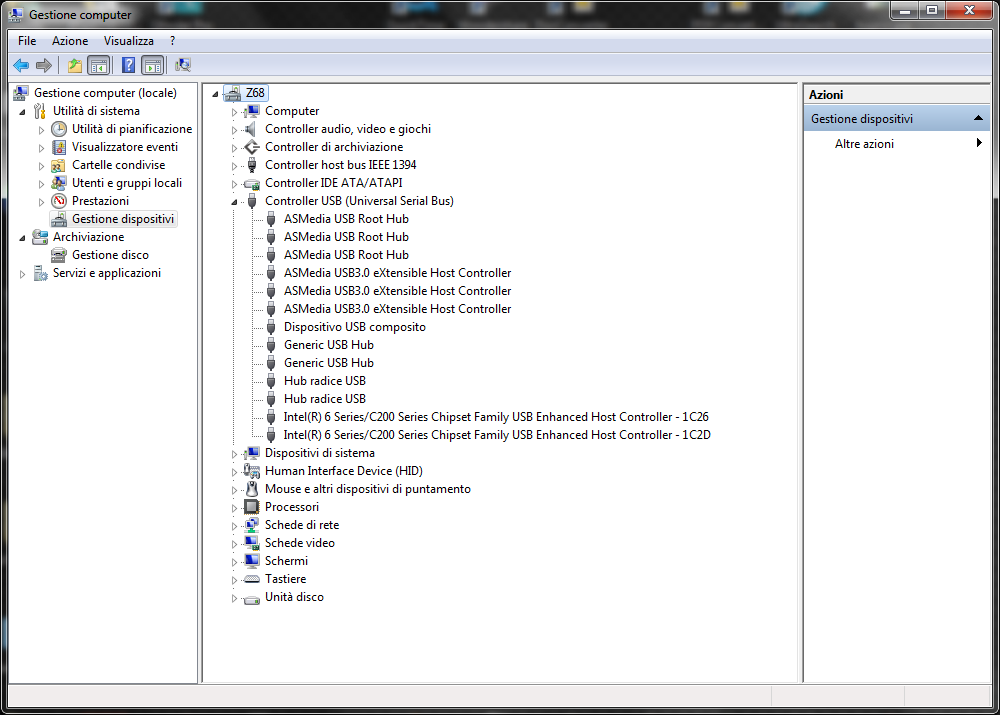Image resolution: width=1000 pixels, height=715 pixels.
Task: Click the Z68 computer icon
Action: (x=233, y=93)
